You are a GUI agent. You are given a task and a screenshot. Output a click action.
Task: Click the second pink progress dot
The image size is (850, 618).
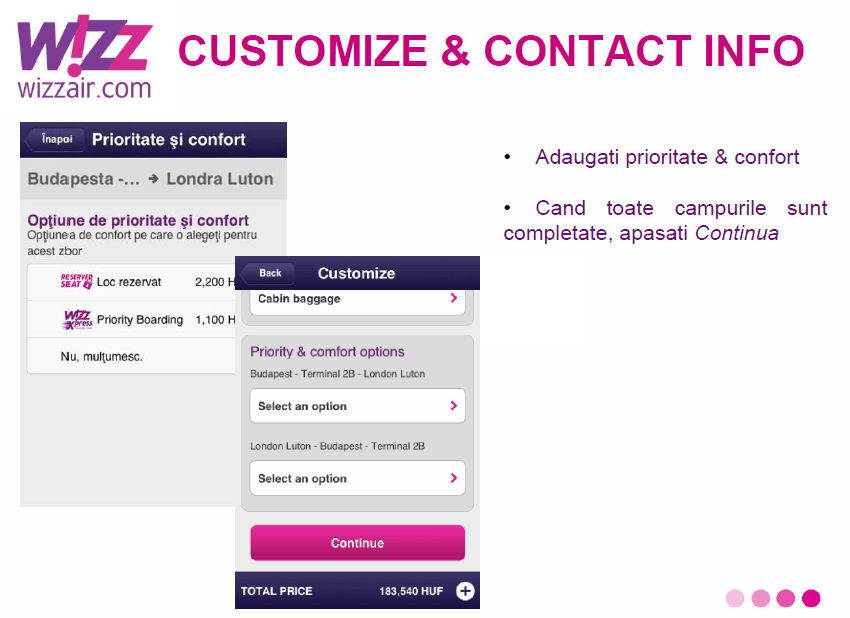[760, 598]
